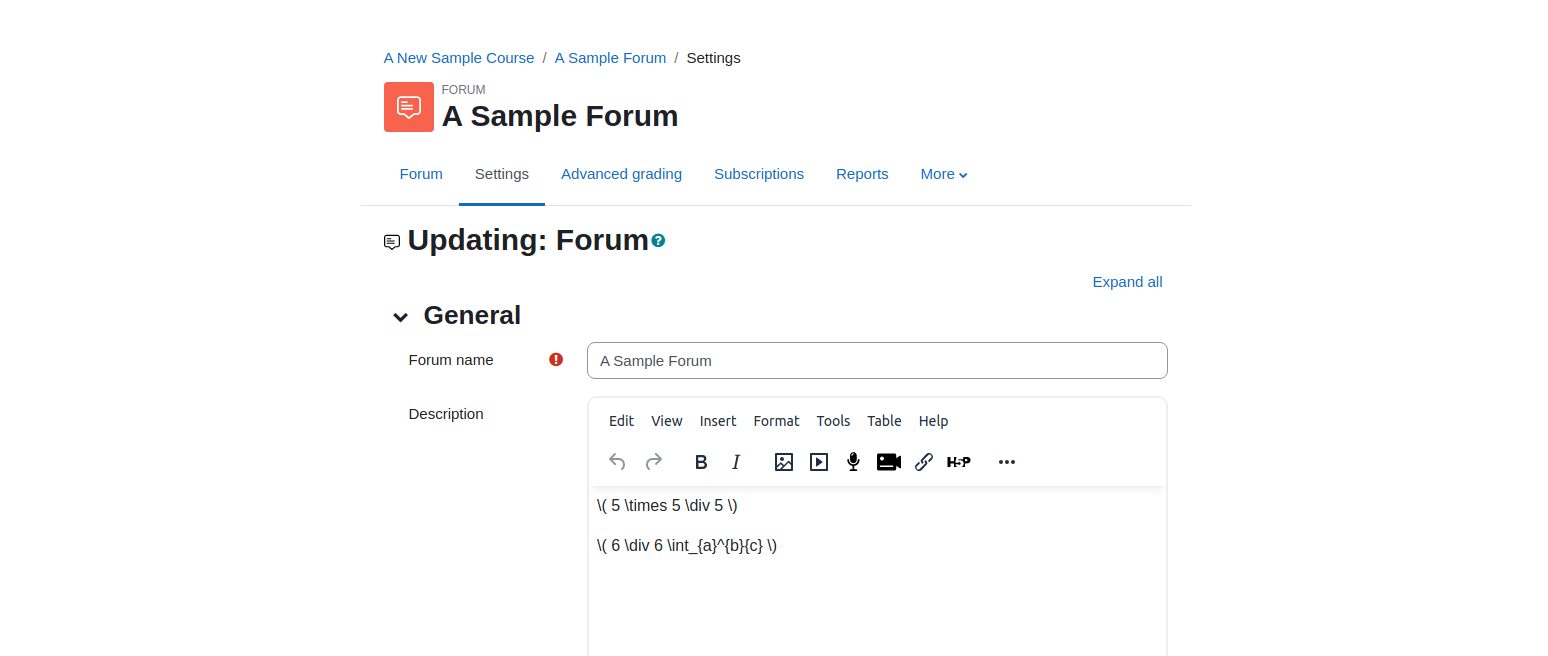Viewport: 1548px width, 656px height.
Task: Collapse the General section chevron
Action: coord(400,317)
